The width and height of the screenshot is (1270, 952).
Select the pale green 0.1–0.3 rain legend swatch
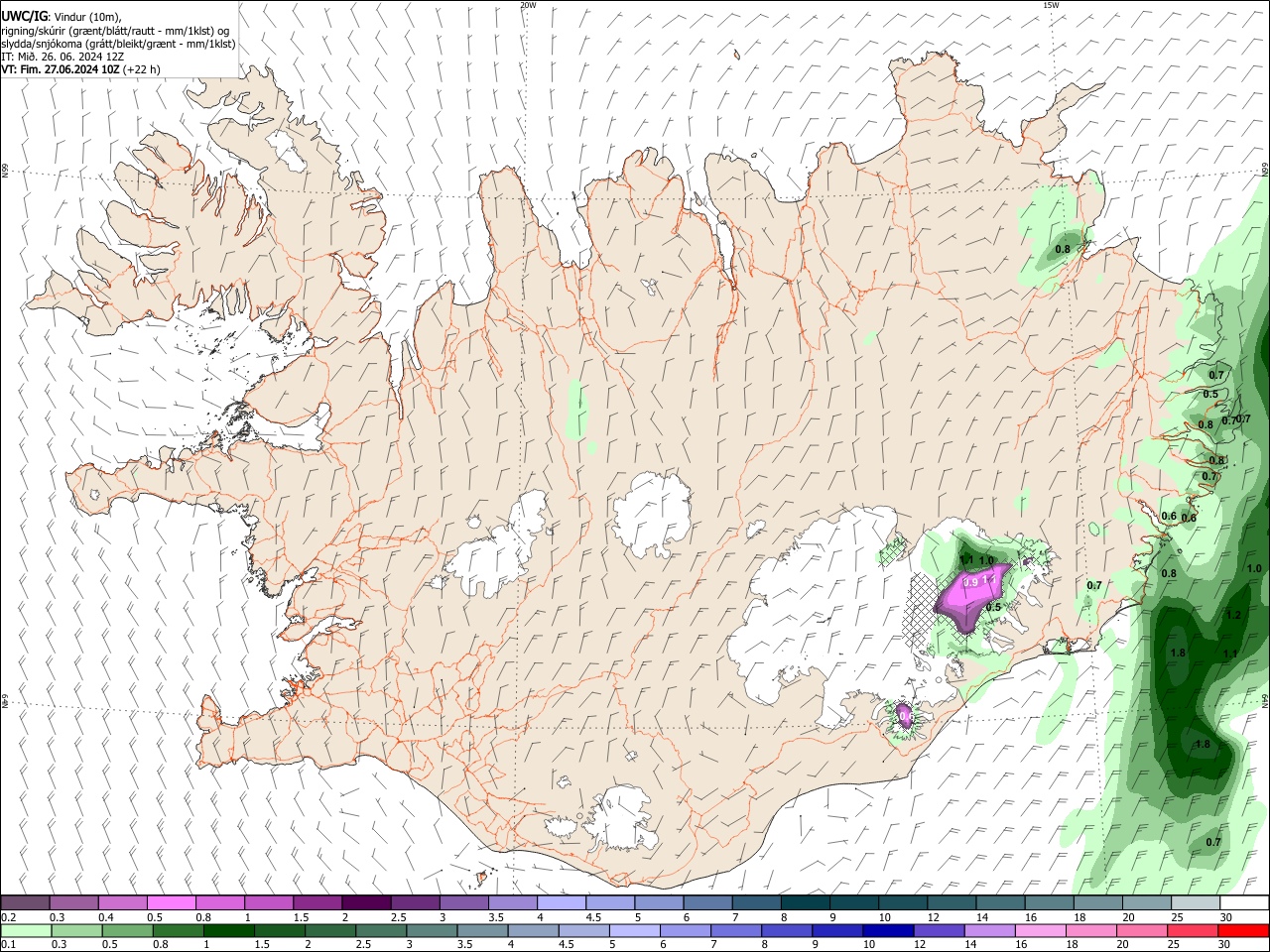click(x=25, y=931)
